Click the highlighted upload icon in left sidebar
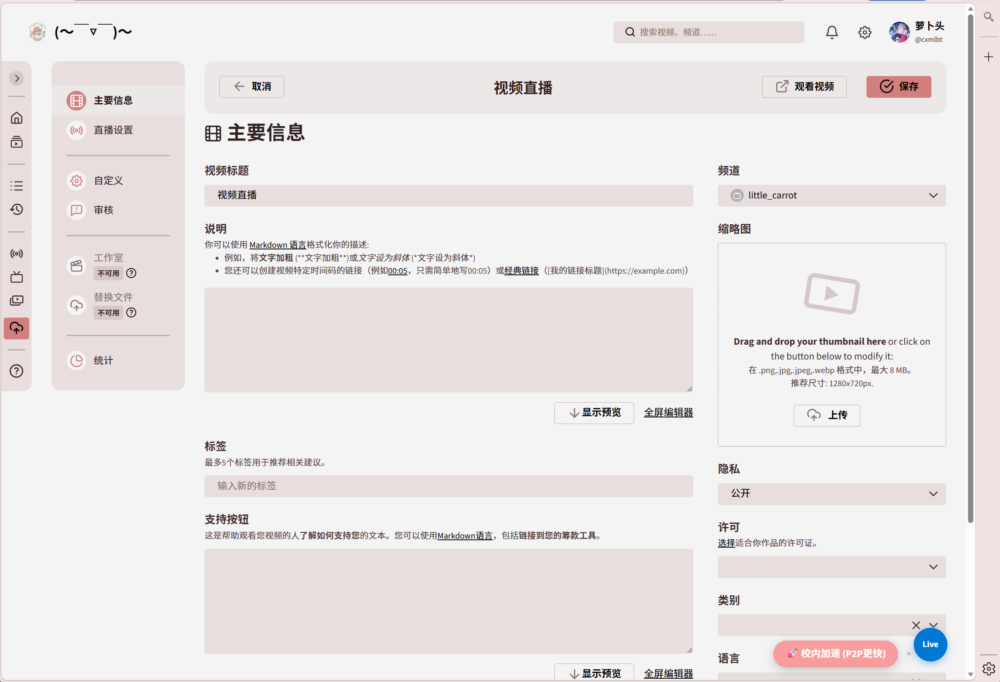 tap(16, 328)
